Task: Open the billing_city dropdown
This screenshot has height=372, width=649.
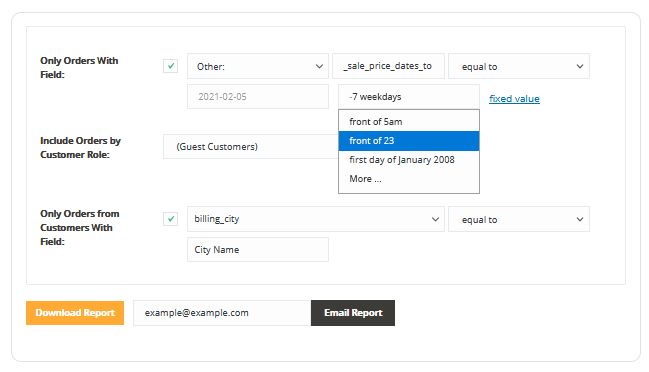Action: coord(316,219)
